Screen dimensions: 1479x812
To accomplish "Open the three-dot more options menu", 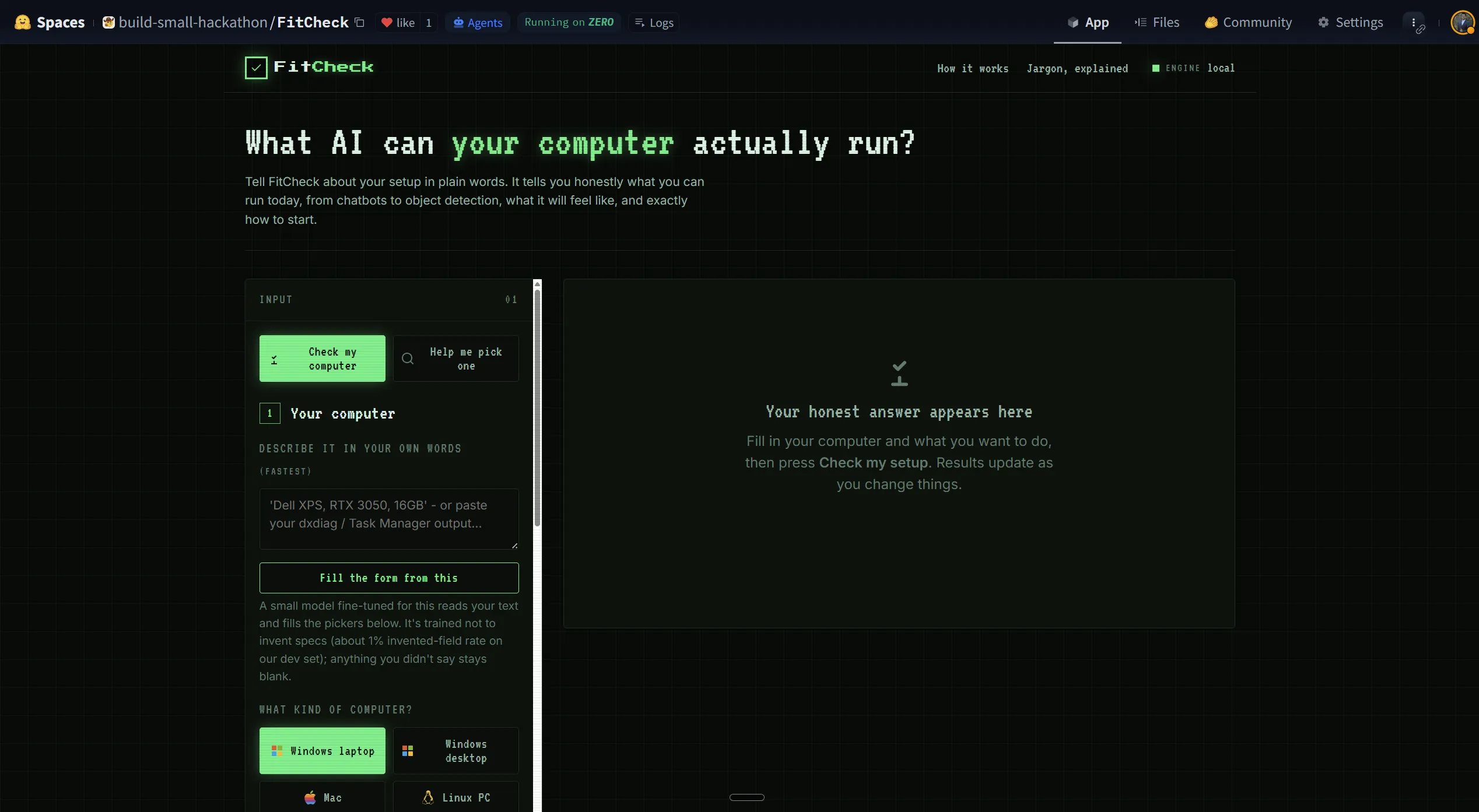I will pos(1414,23).
